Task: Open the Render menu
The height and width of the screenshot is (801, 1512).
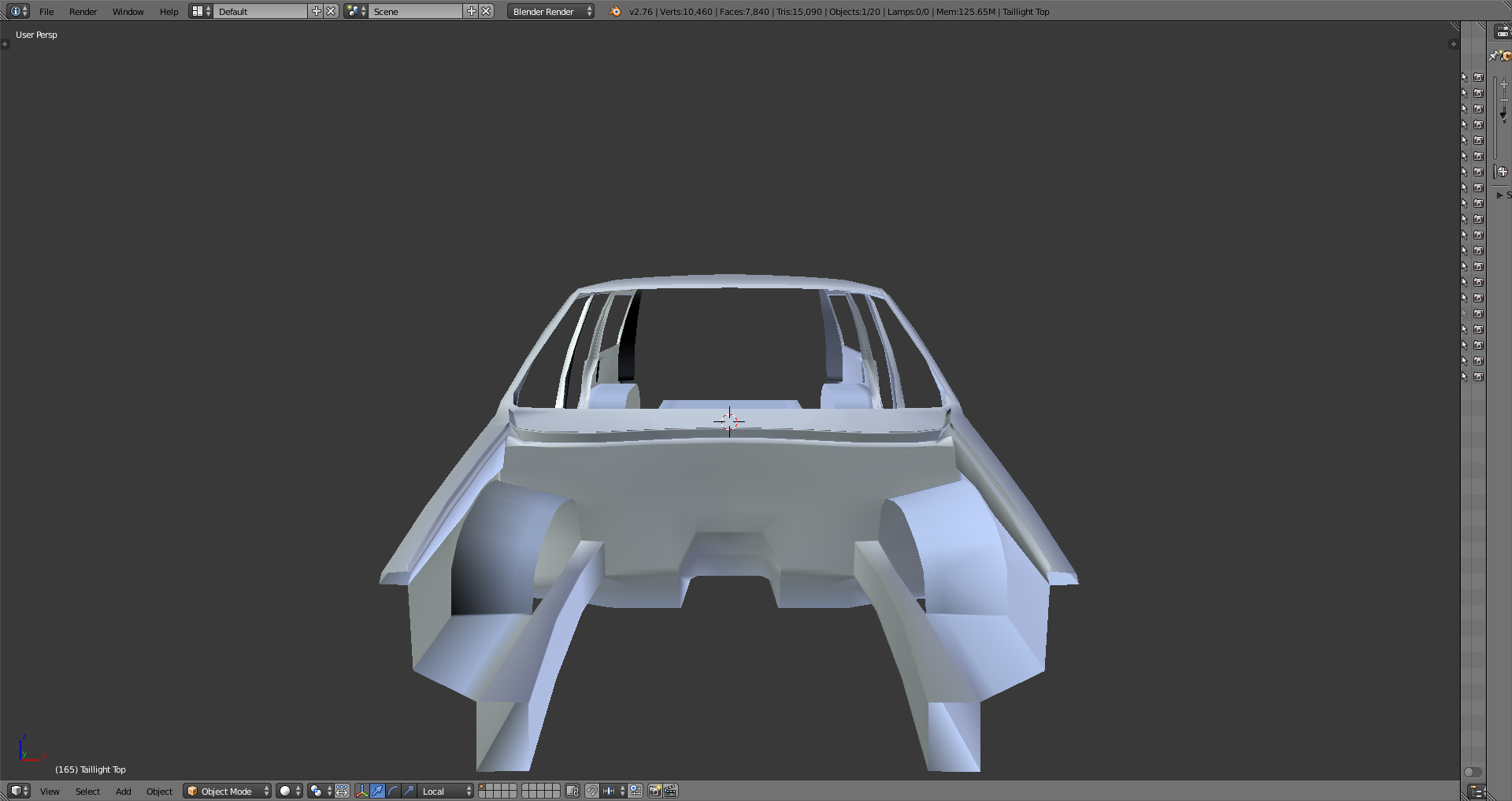Action: (x=83, y=12)
